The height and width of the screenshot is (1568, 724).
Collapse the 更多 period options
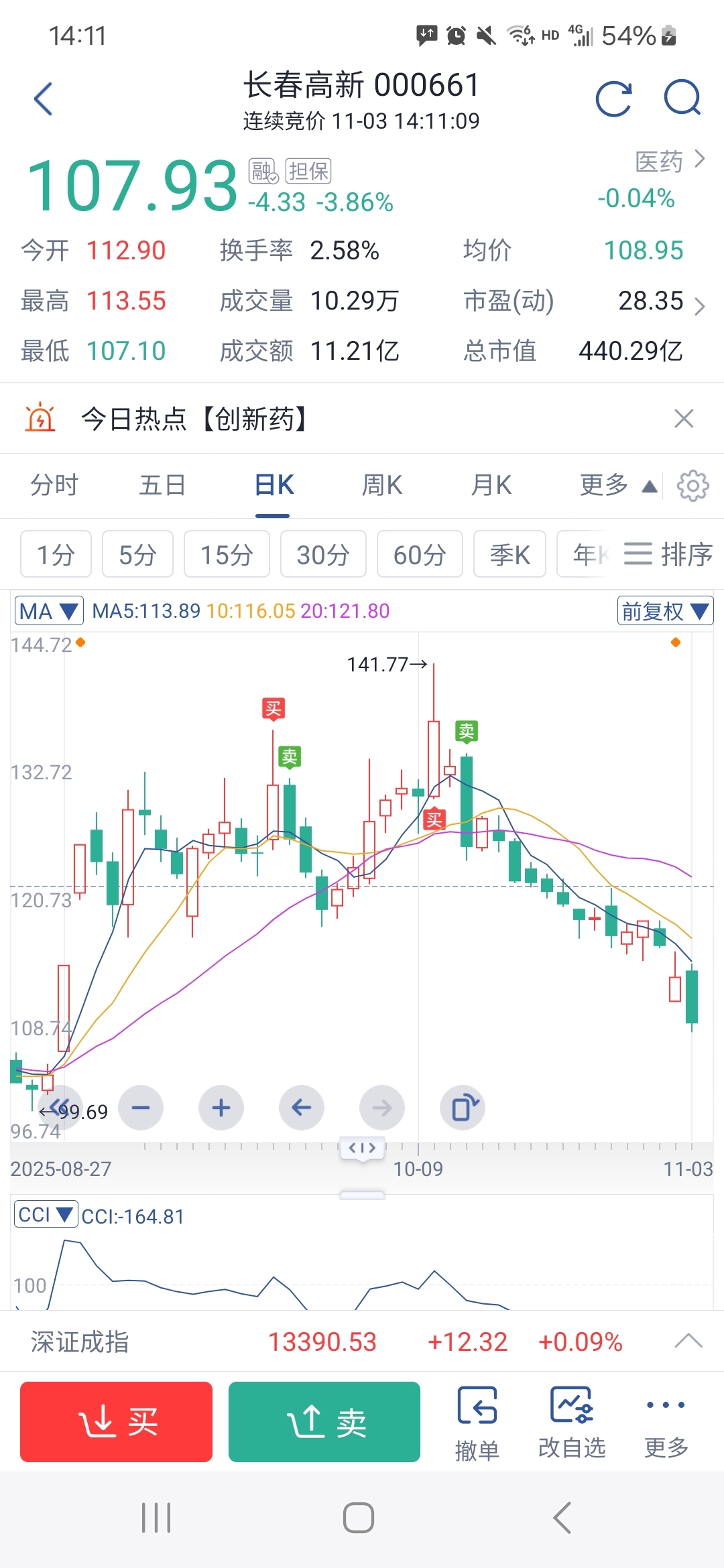click(617, 485)
